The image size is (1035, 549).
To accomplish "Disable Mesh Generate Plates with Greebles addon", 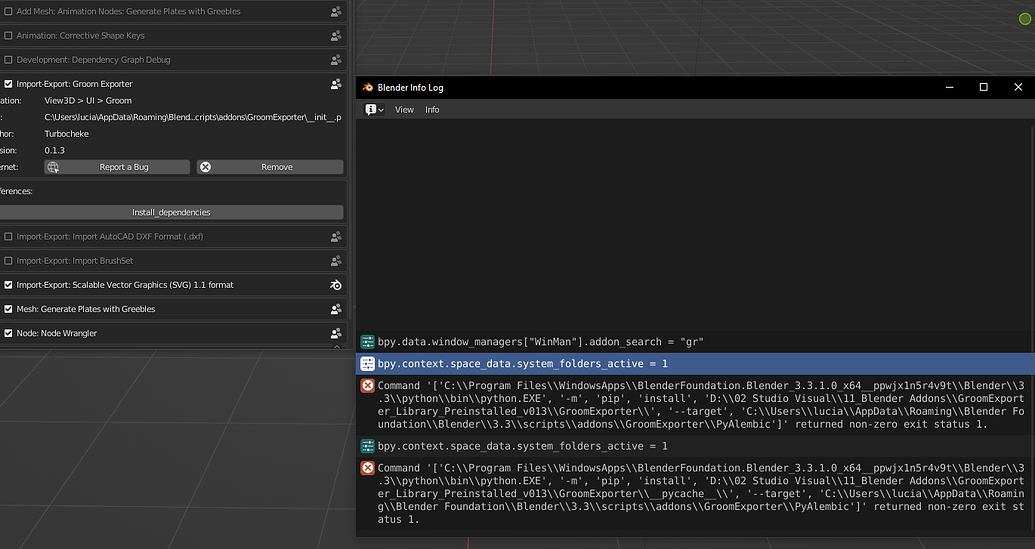I will (8, 309).
